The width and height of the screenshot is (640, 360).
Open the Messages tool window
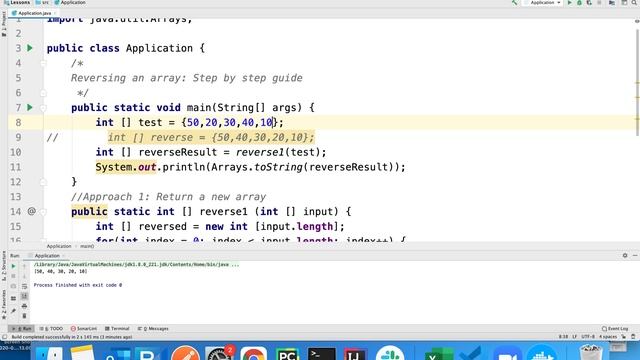point(153,329)
